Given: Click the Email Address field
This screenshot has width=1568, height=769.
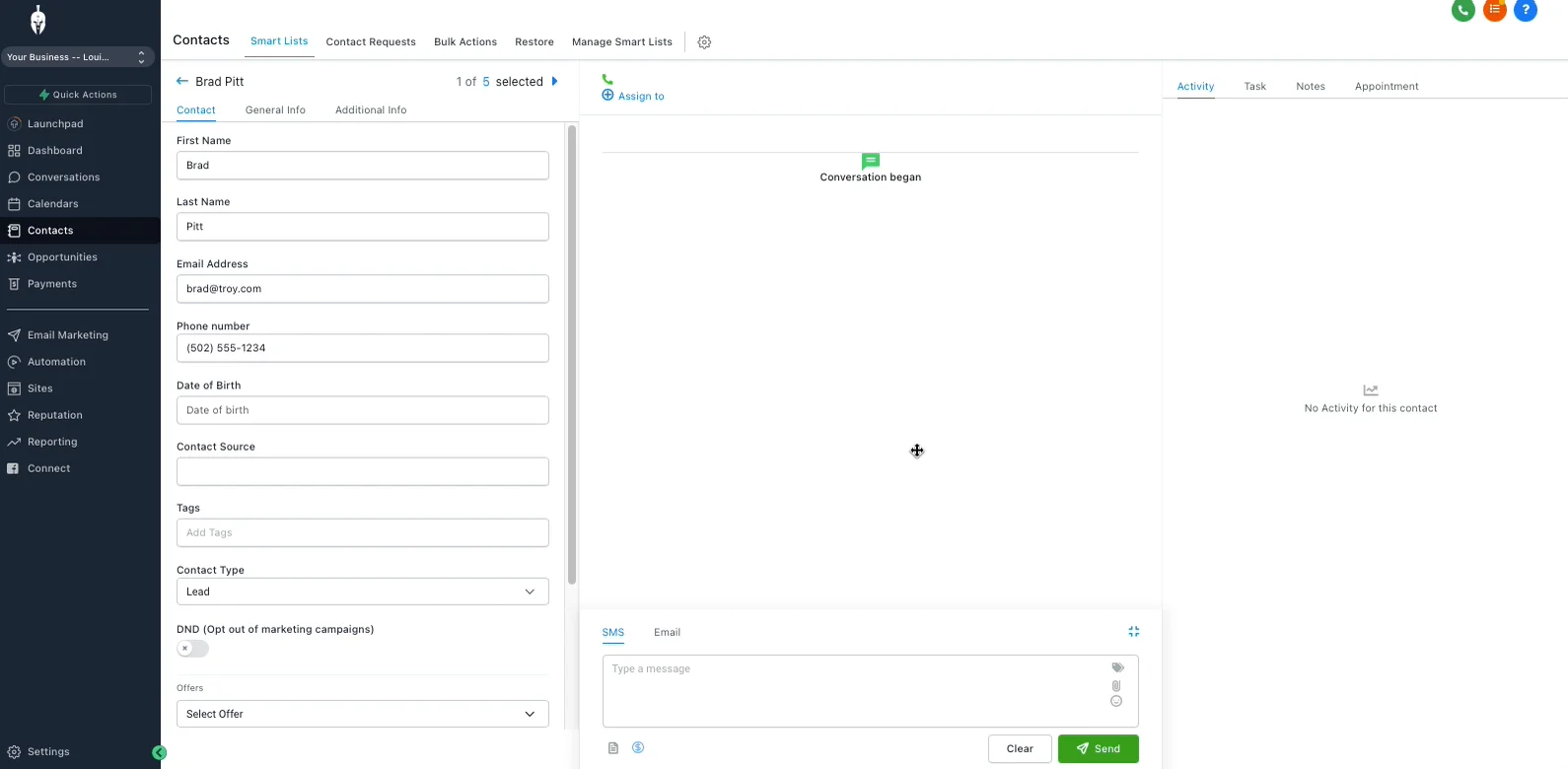Looking at the screenshot, I should [363, 289].
